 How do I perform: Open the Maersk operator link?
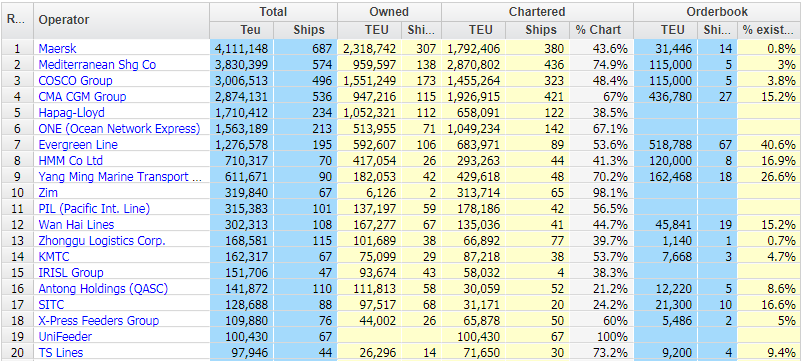point(57,49)
